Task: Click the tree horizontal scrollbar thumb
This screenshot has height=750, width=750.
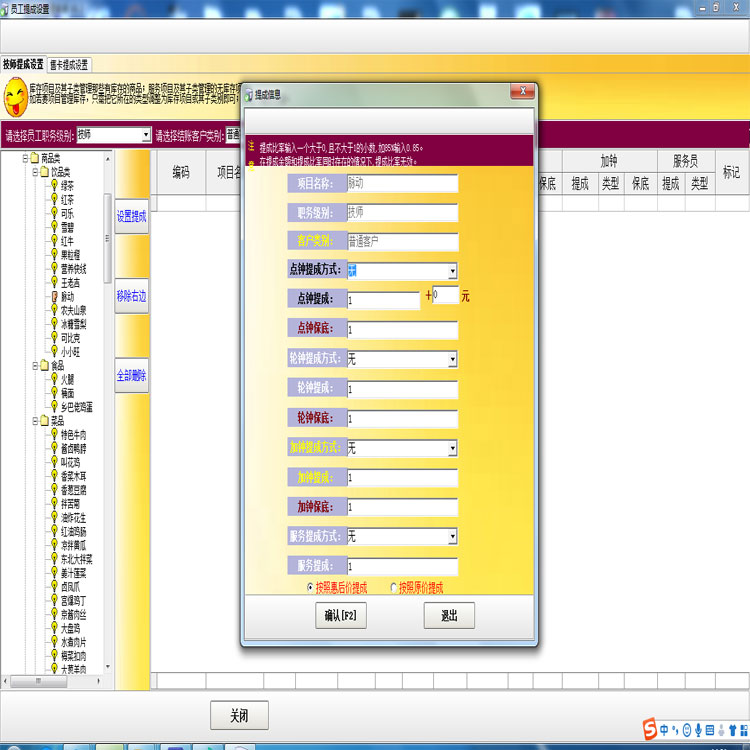Action: [x=38, y=681]
